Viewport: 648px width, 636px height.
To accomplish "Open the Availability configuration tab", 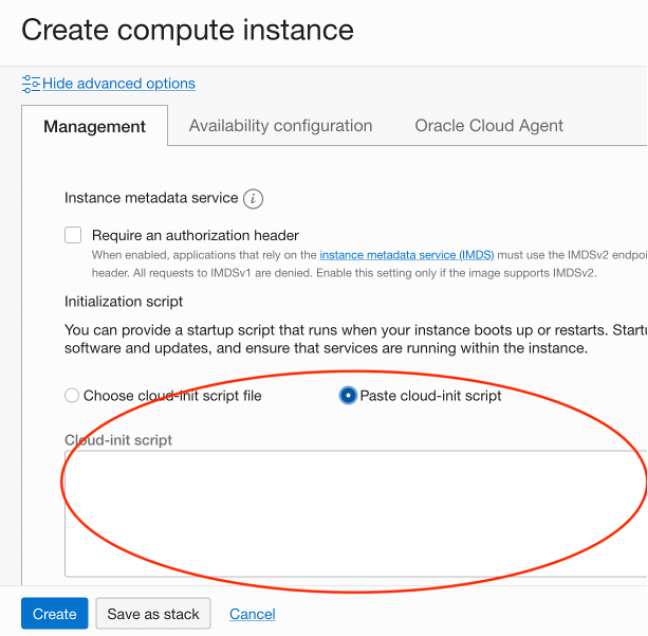I will click(281, 126).
